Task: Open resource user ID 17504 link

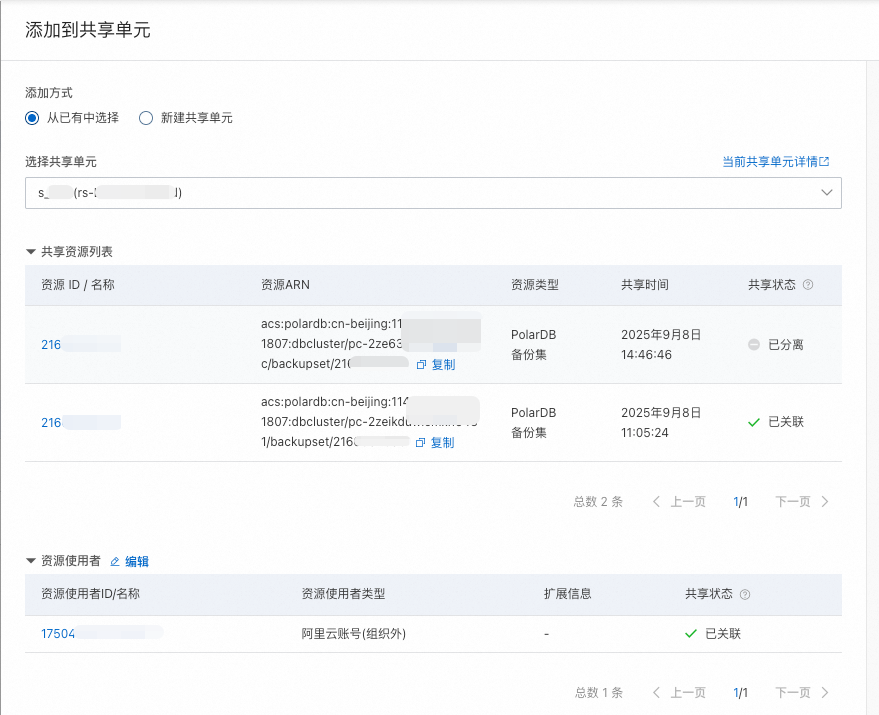Action: point(102,634)
